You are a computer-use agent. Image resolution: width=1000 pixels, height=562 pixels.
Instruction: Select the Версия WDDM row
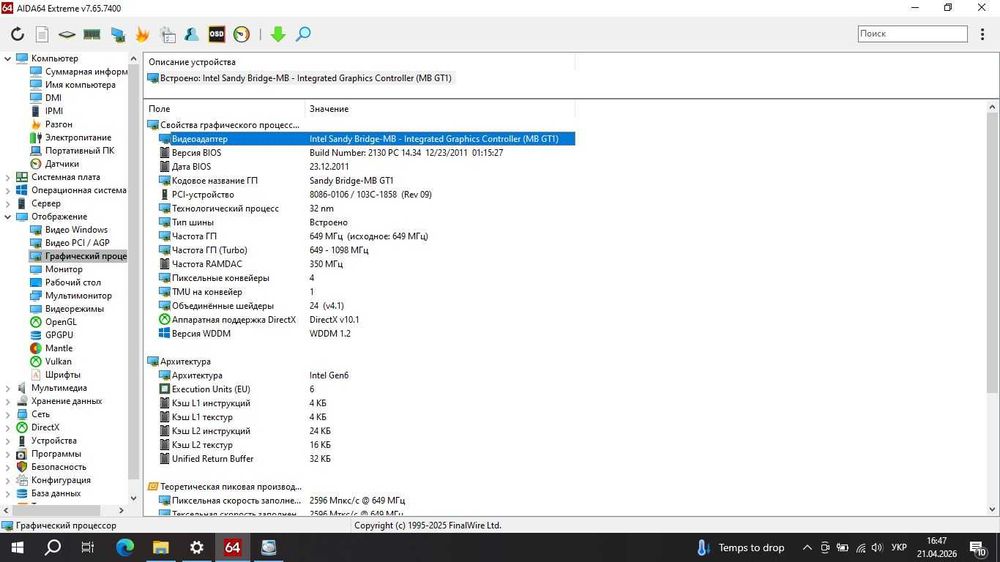367,334
